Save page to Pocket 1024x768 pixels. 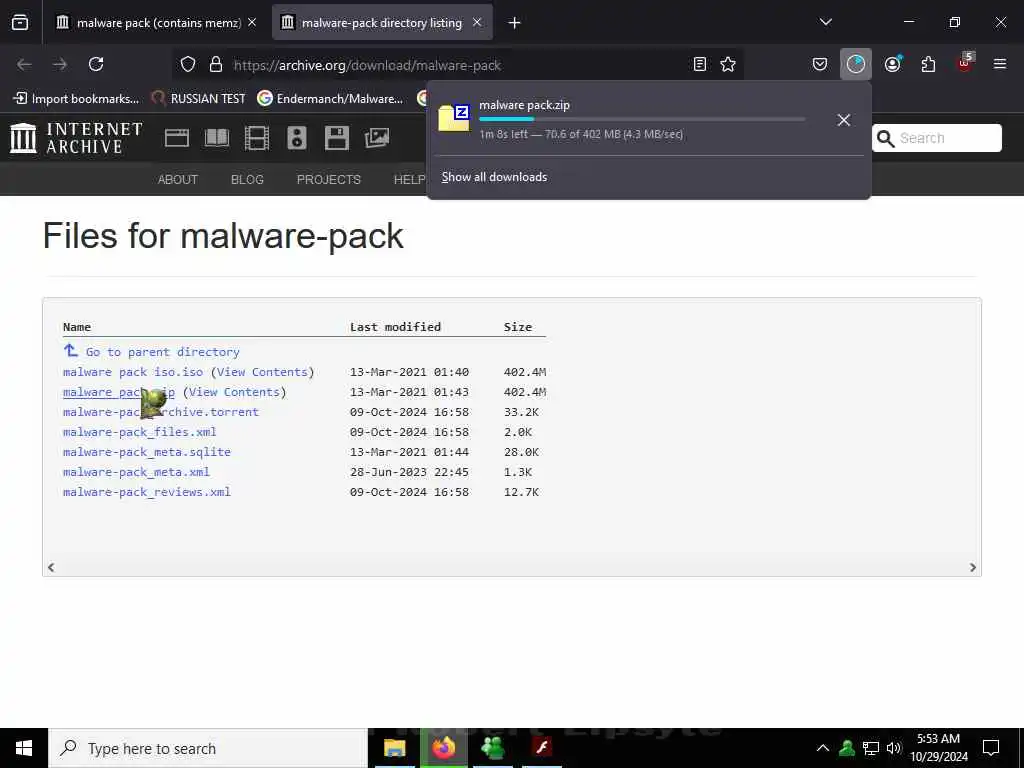820,64
